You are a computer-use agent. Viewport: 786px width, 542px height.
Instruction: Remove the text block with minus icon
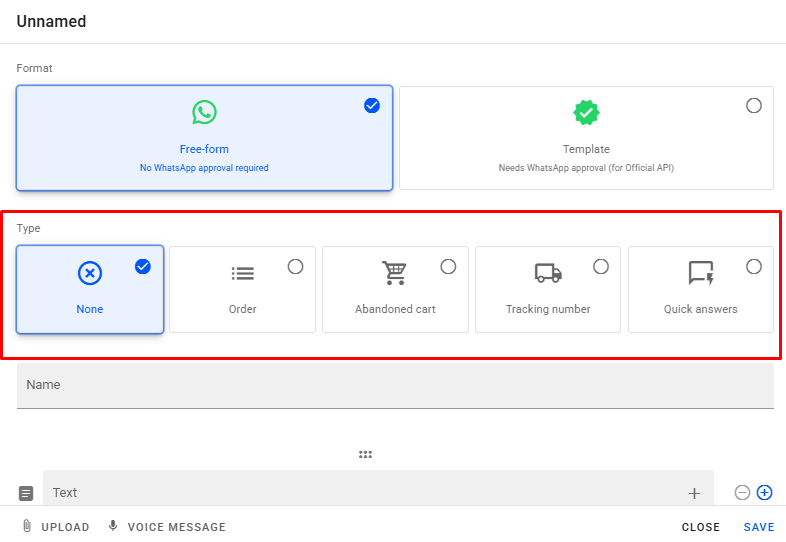742,492
